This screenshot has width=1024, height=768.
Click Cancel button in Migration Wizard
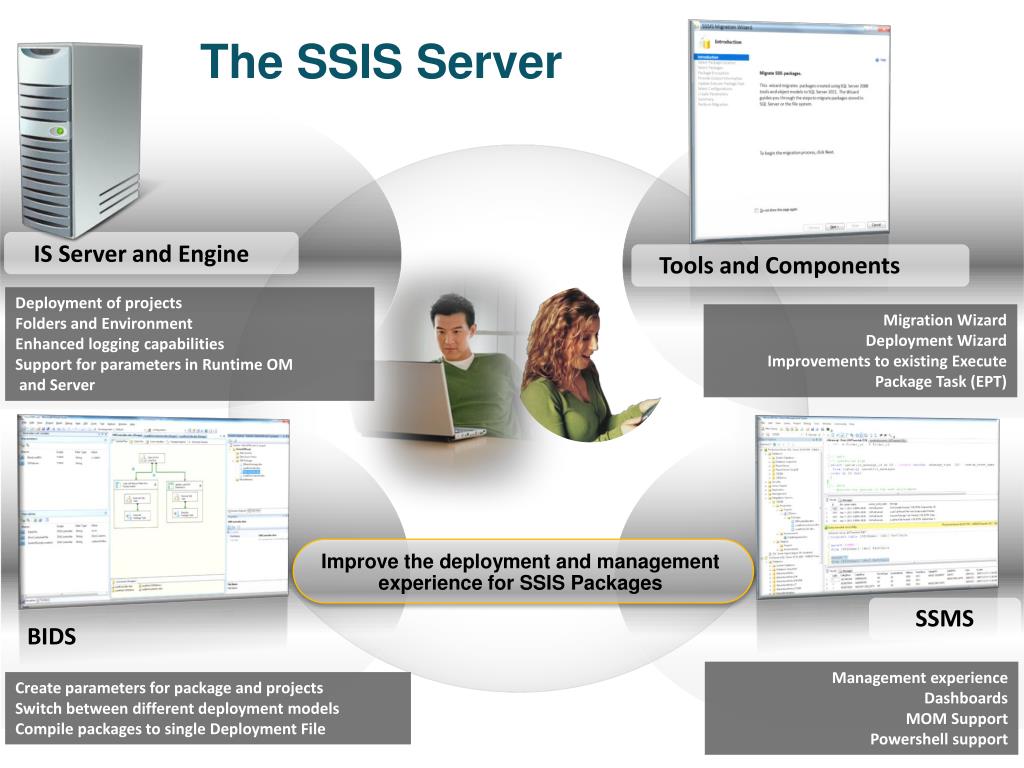click(876, 225)
